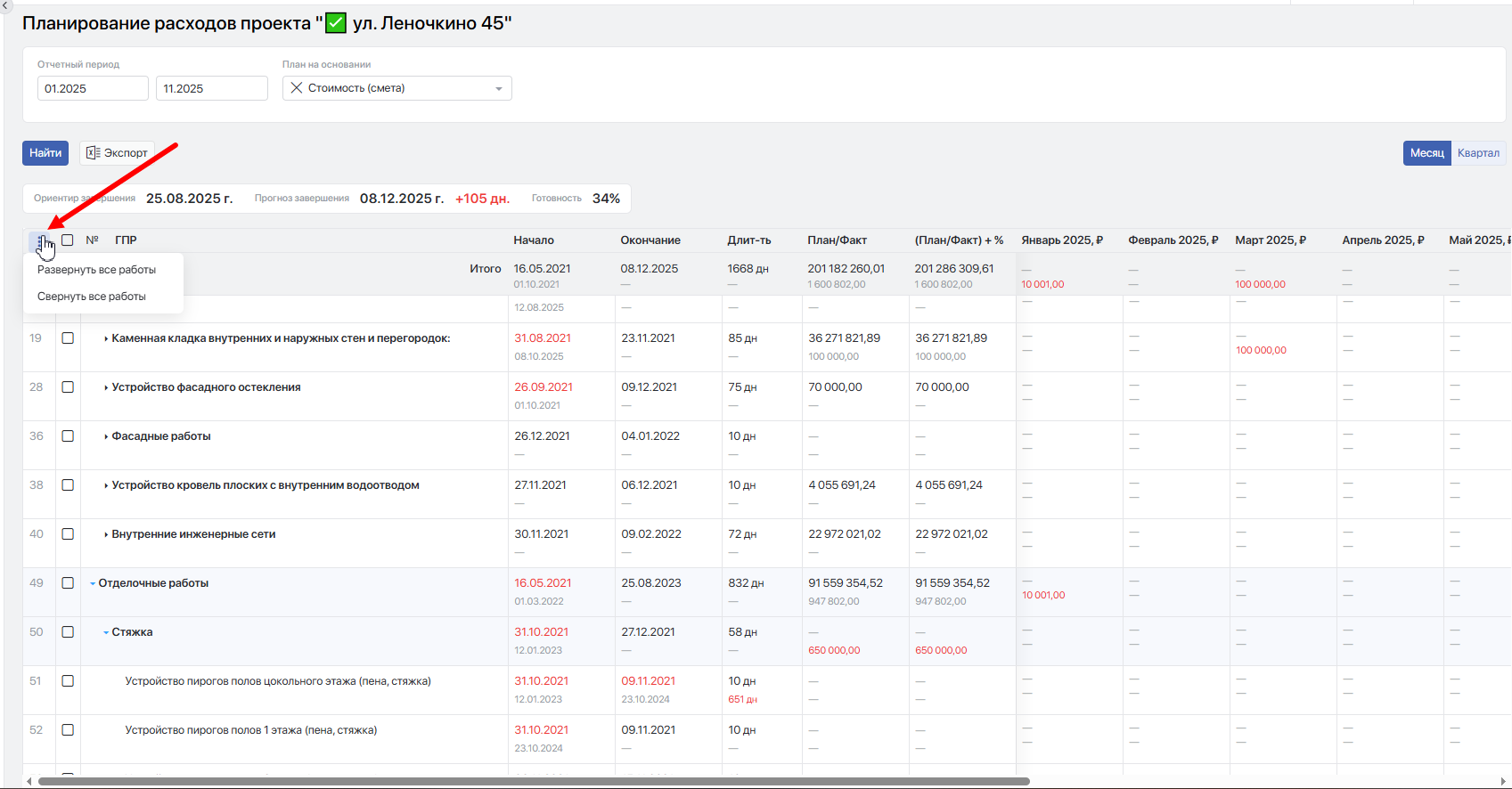Click the Excel icon on Экспорт button
The width and height of the screenshot is (1512, 789).
93,153
